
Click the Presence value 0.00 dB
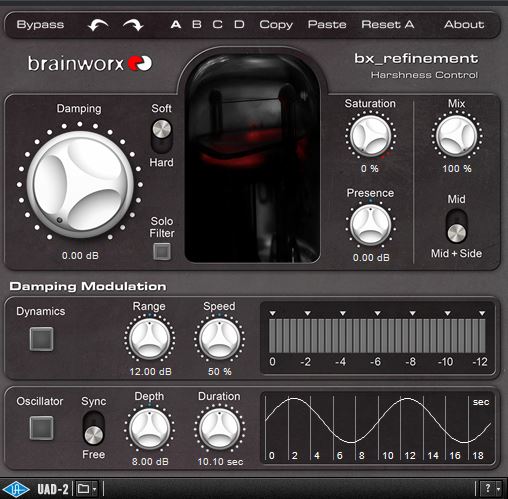[371, 258]
